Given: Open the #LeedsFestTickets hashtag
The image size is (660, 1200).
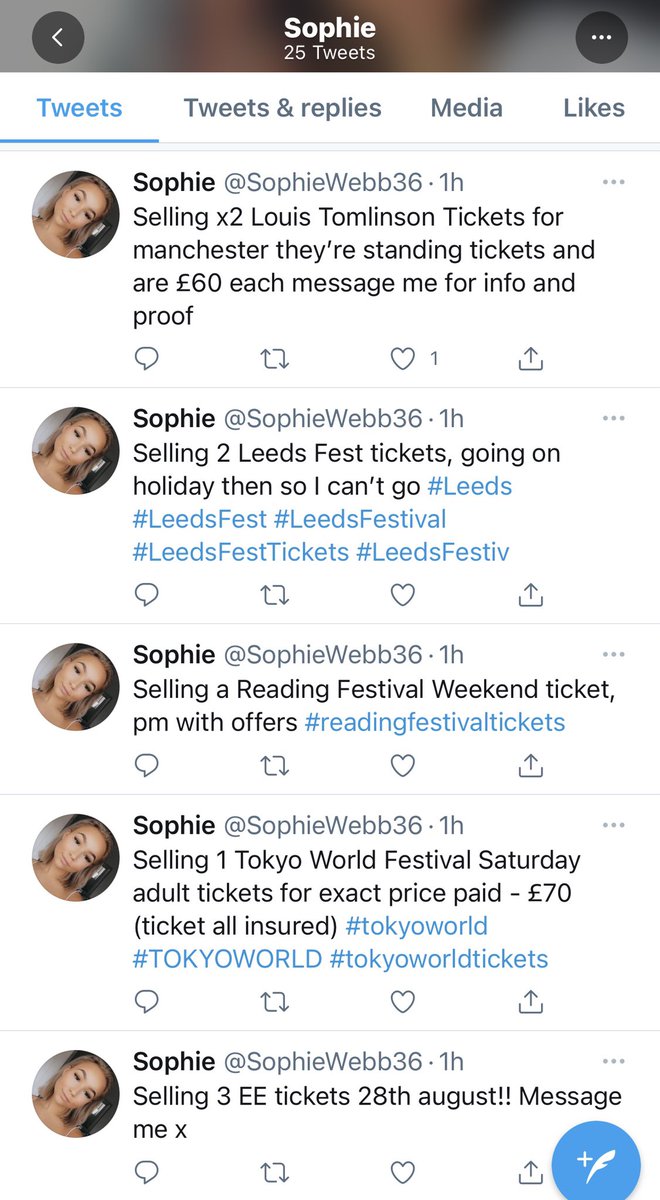Looking at the screenshot, I should coord(241,552).
